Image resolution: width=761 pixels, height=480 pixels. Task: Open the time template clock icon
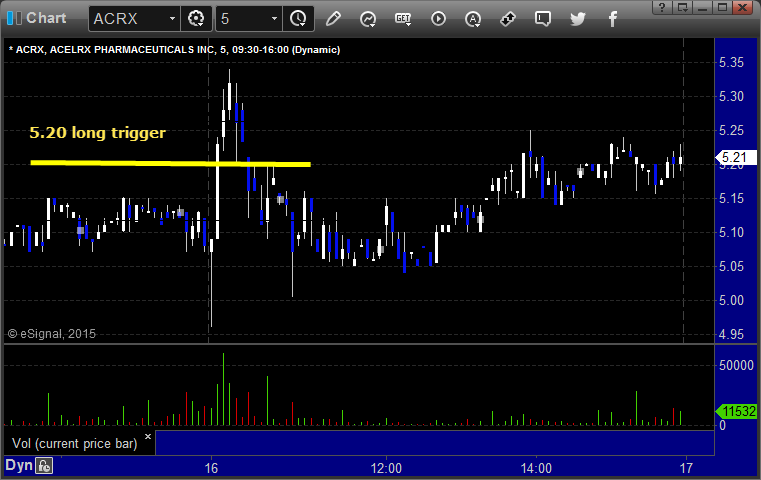tap(298, 19)
